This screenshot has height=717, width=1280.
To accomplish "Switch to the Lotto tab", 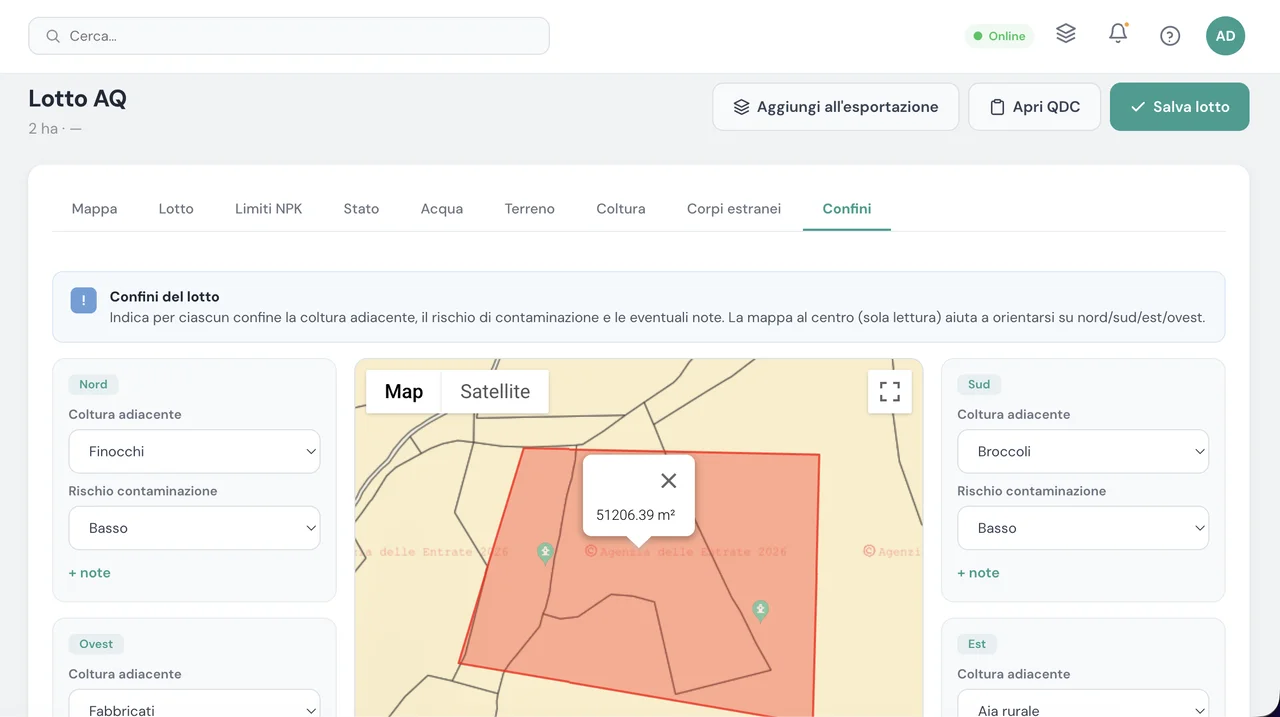I will [x=176, y=209].
